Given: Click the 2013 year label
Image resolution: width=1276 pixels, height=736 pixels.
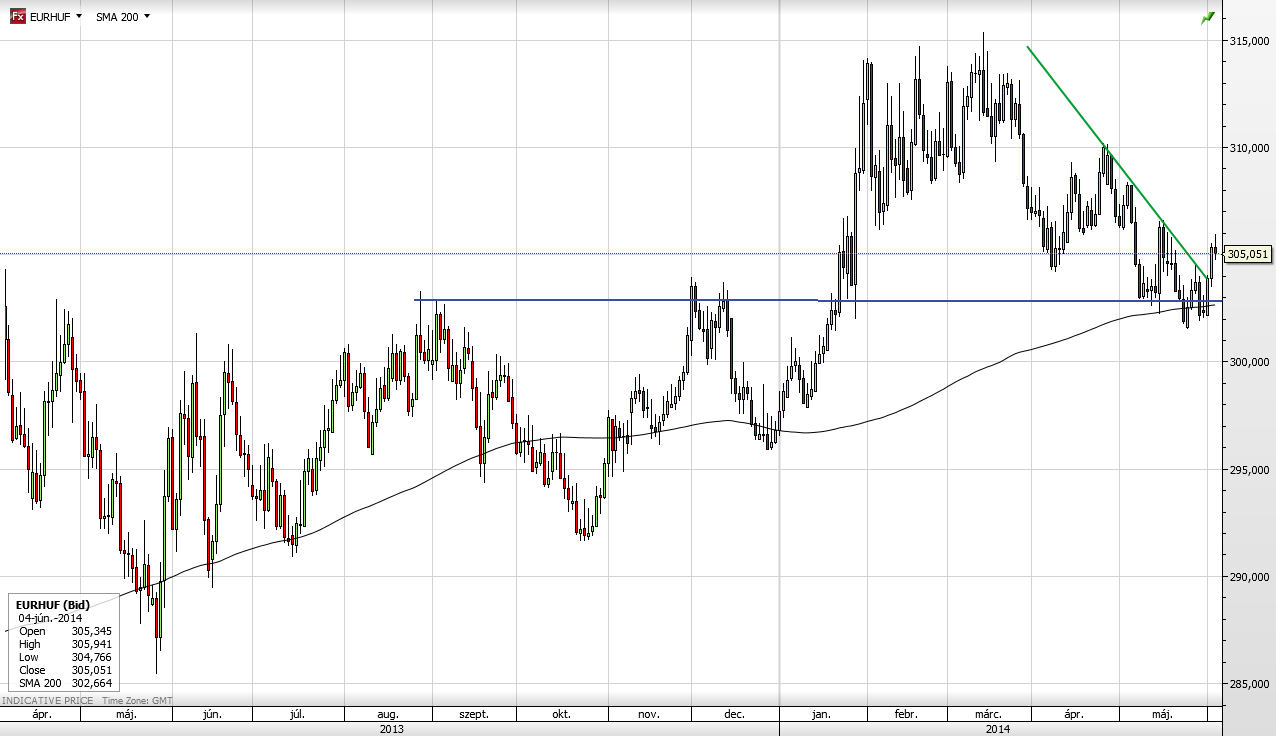Looking at the screenshot, I should [391, 729].
